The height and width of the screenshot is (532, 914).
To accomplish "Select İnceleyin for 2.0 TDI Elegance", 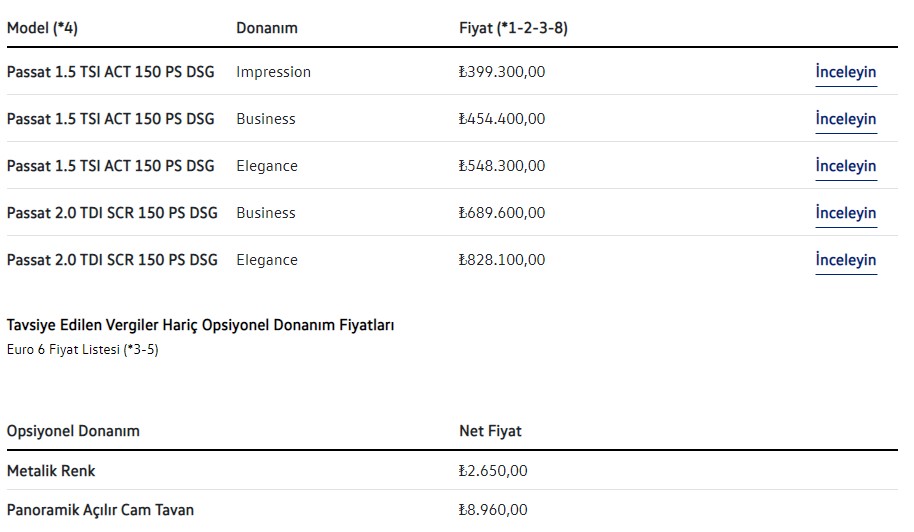I will click(845, 260).
